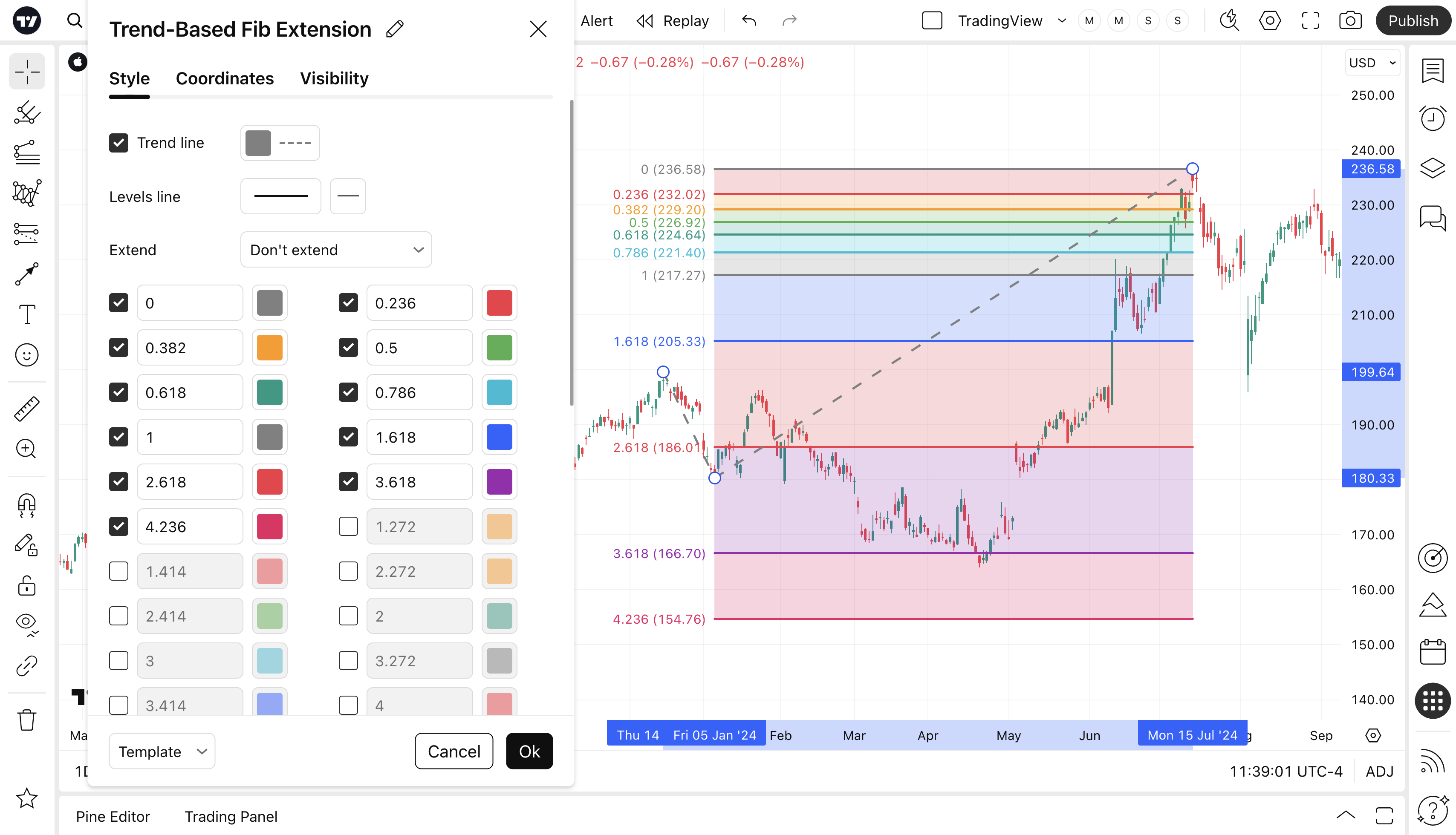Viewport: 1456px width, 835px height.
Task: Click the pencil icon to rename the drawing
Action: pyautogui.click(x=395, y=29)
